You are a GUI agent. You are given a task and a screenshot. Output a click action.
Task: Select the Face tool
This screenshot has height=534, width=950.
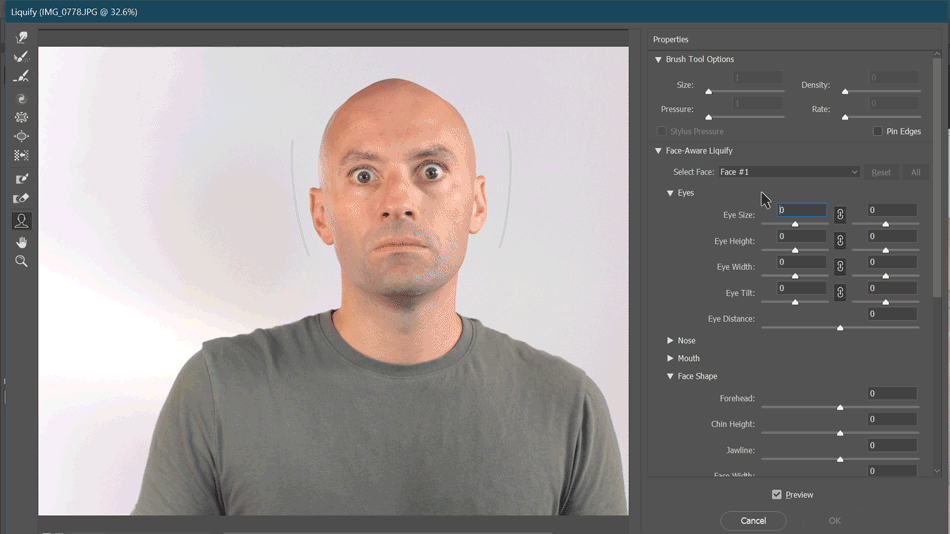click(21, 221)
